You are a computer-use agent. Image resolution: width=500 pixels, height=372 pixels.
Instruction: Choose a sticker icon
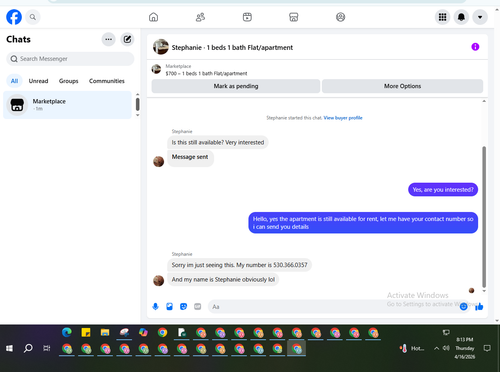tap(183, 306)
